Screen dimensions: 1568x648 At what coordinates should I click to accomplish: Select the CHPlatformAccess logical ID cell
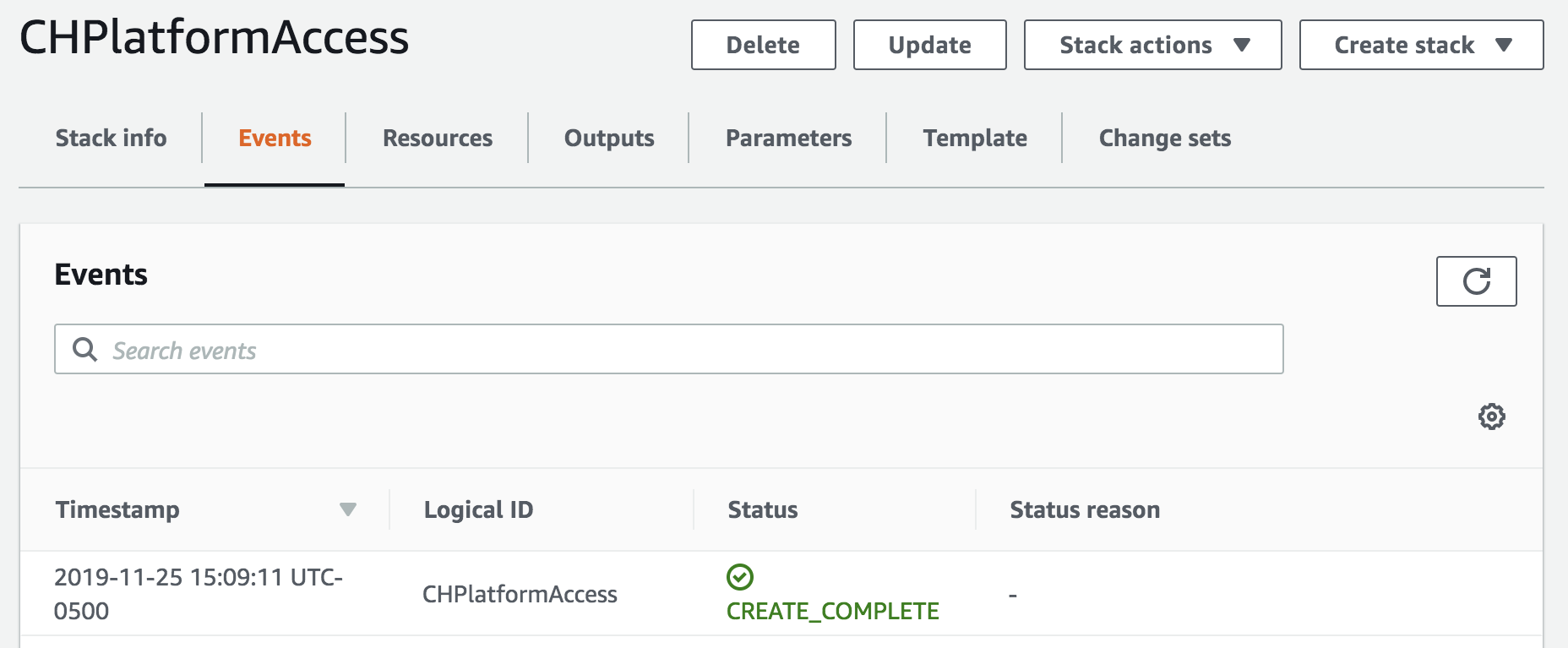[520, 594]
